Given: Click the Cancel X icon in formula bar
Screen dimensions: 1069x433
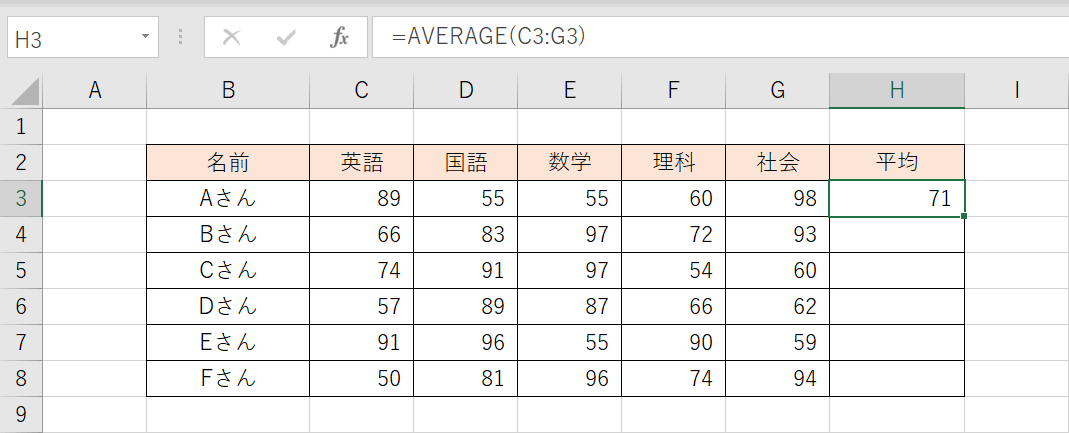Looking at the screenshot, I should 232,38.
